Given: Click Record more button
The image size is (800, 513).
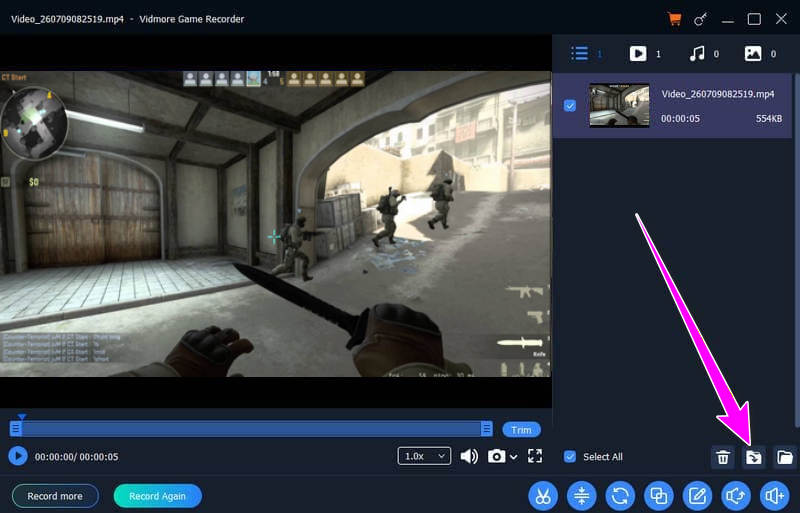Looking at the screenshot, I should click(55, 496).
